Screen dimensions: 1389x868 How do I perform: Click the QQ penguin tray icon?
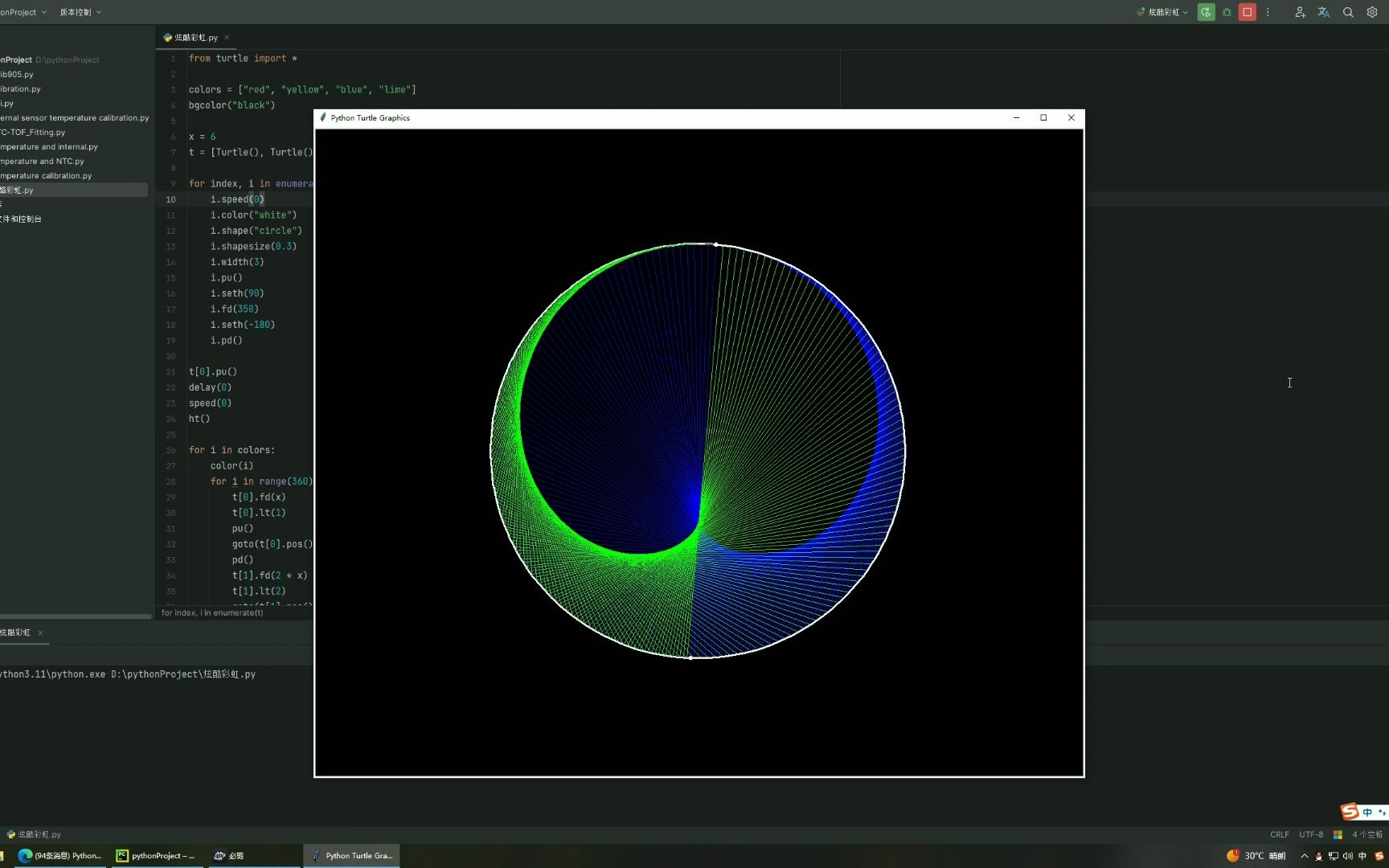pyautogui.click(x=1318, y=856)
